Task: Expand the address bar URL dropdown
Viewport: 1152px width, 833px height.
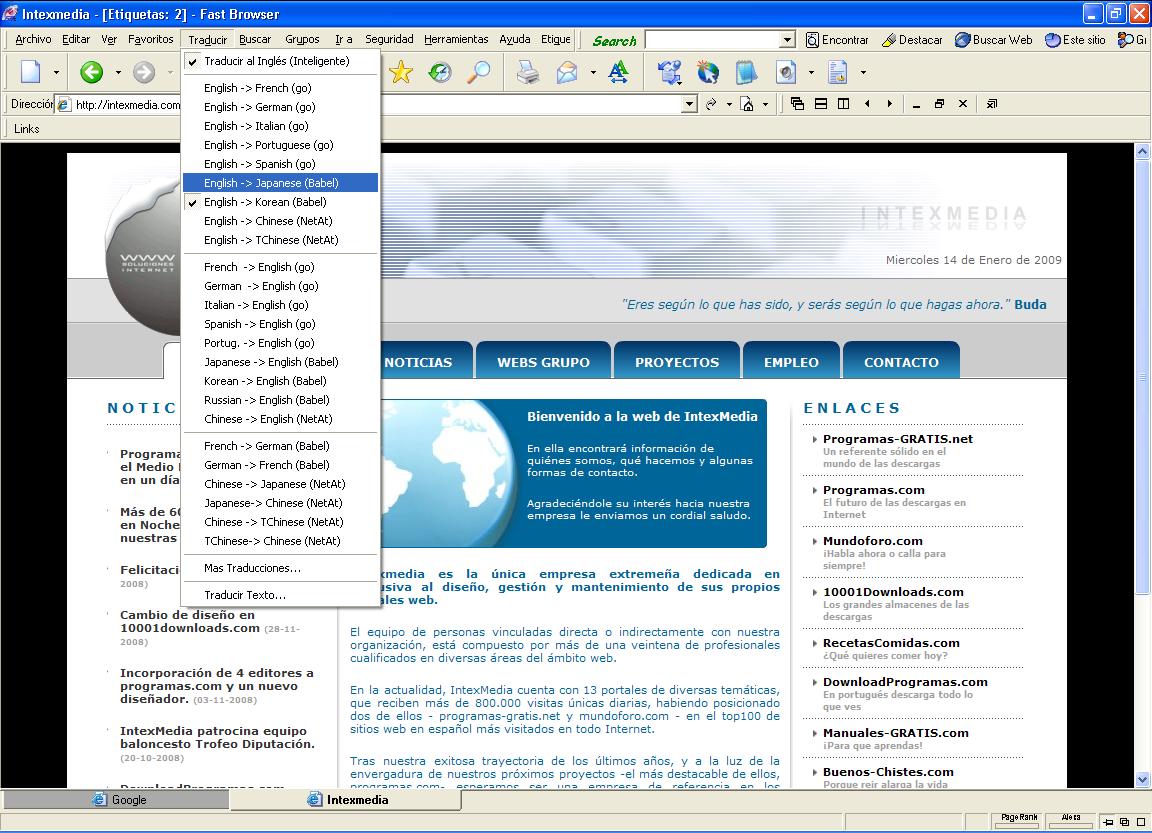Action: (689, 104)
